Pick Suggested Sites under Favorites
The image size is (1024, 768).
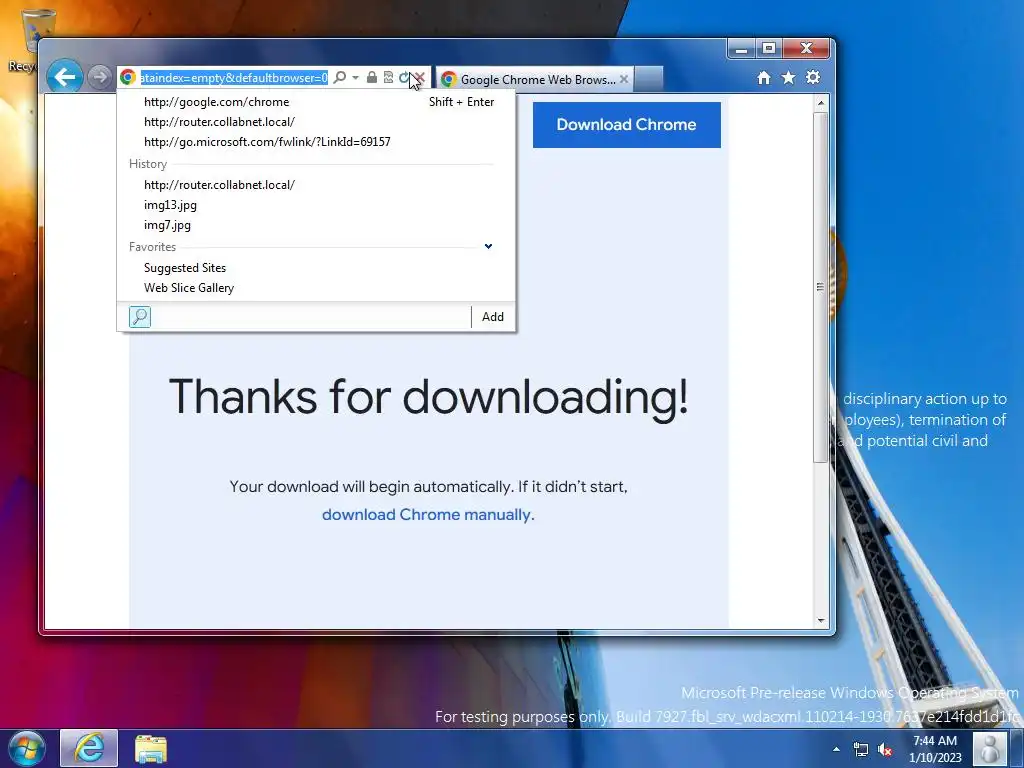(316, 268)
